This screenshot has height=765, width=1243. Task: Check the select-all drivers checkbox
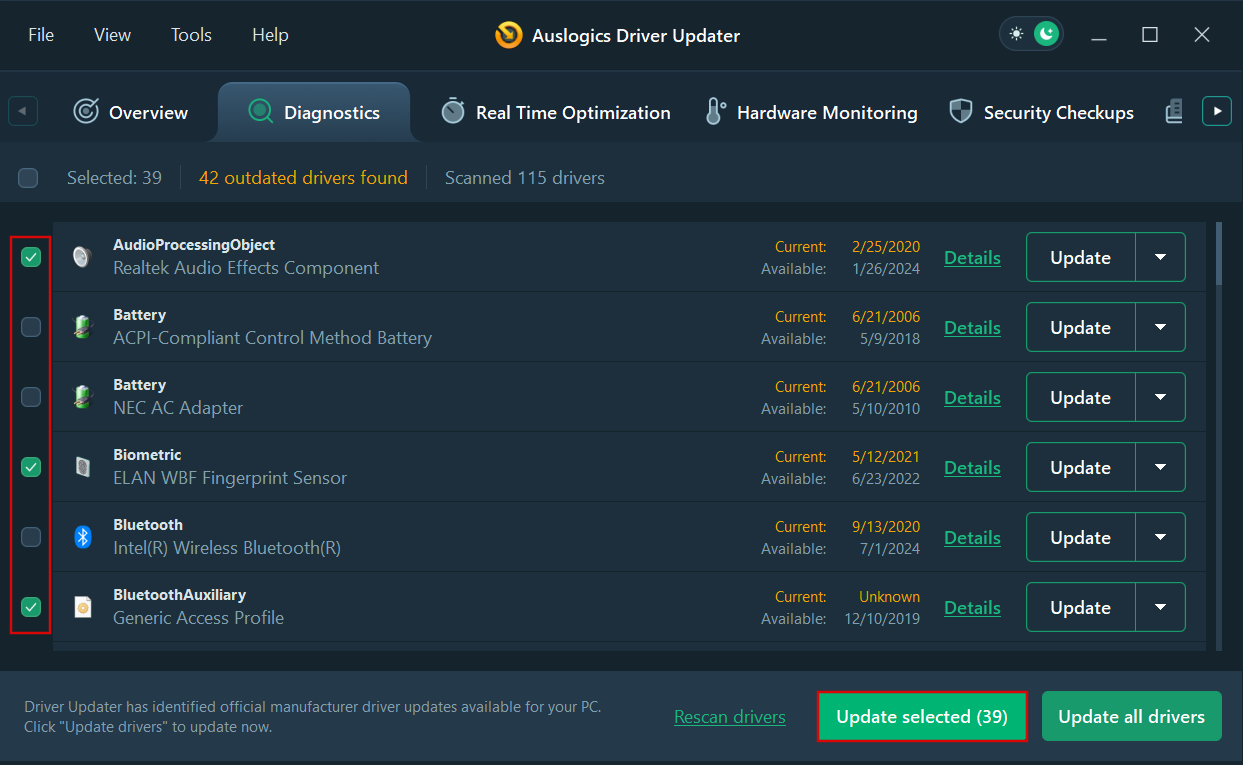[28, 177]
